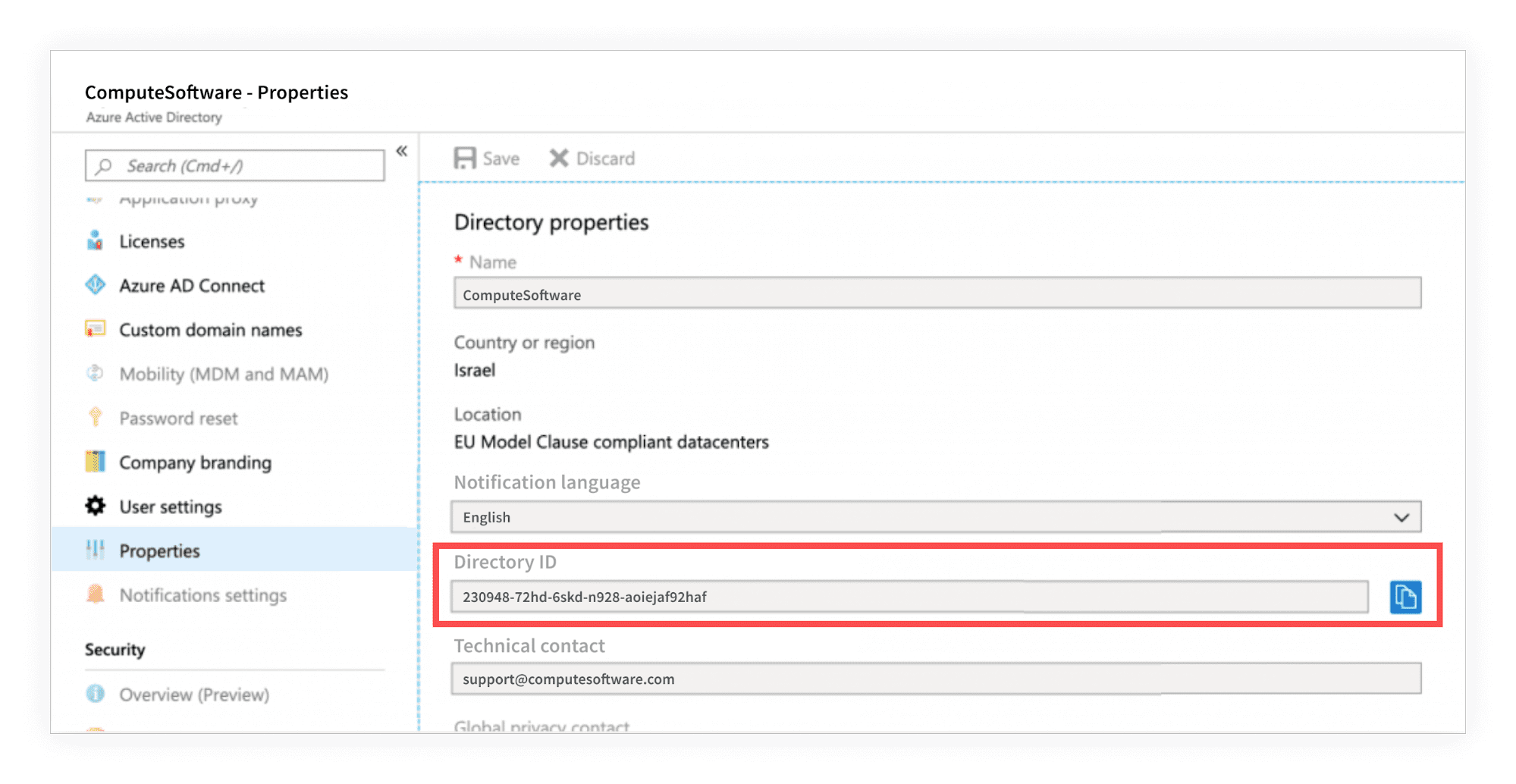The width and height of the screenshot is (1516, 784).
Task: Save the directory properties
Action: [x=487, y=158]
